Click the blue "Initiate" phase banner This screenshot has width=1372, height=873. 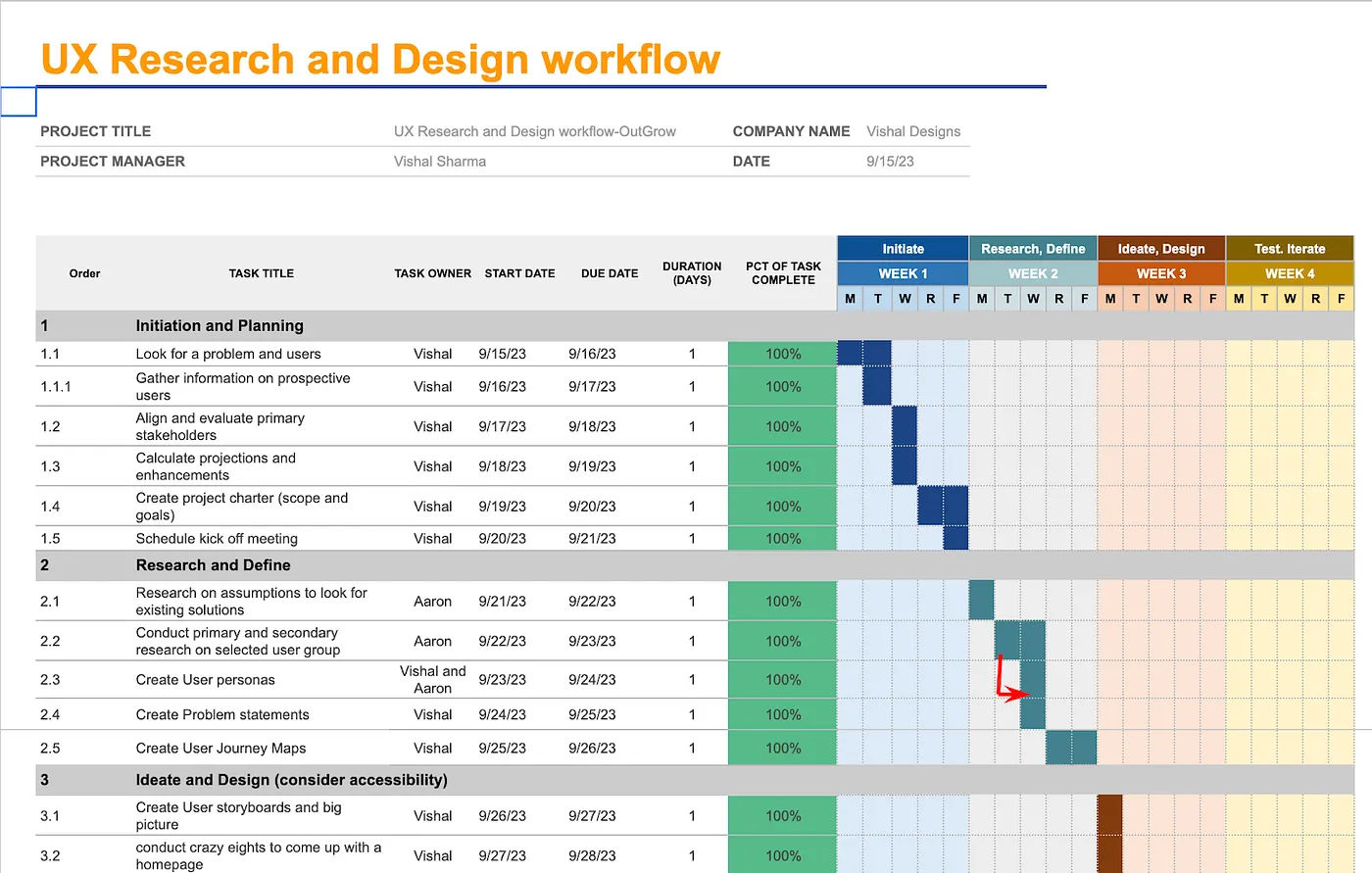tap(902, 248)
